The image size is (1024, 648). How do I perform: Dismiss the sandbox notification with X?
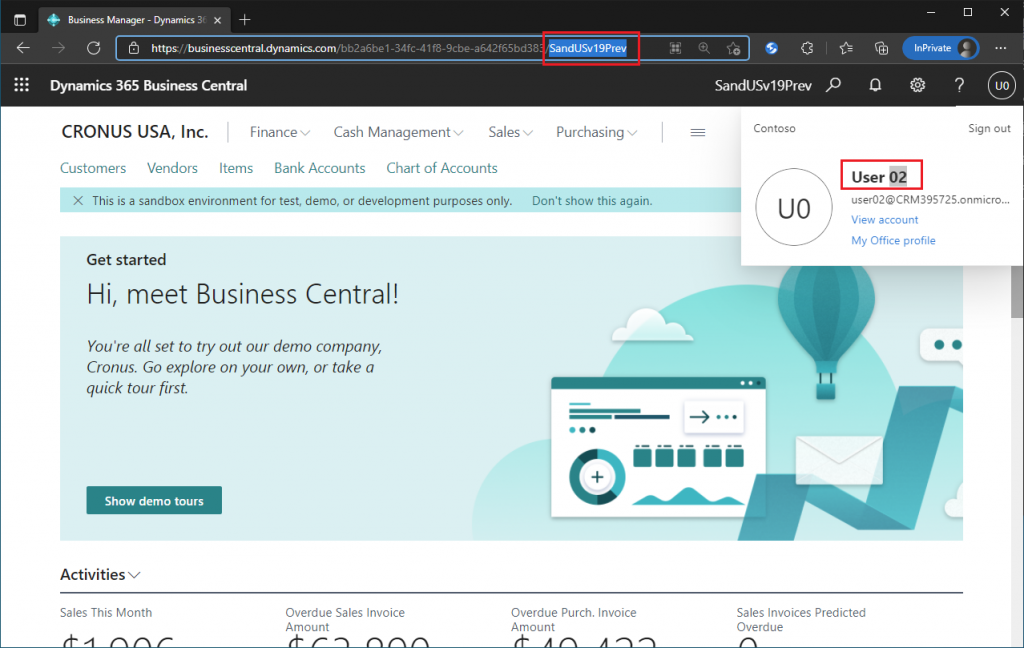coord(78,201)
